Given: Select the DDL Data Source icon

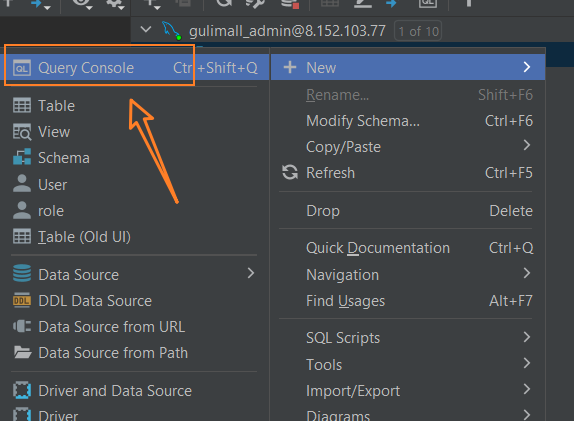Looking at the screenshot, I should tap(22, 300).
